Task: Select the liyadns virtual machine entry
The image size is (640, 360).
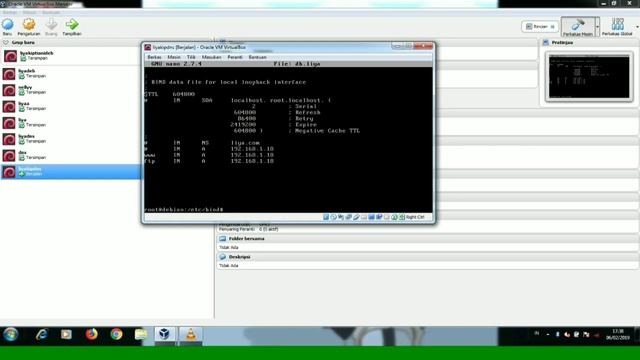Action: pos(71,139)
